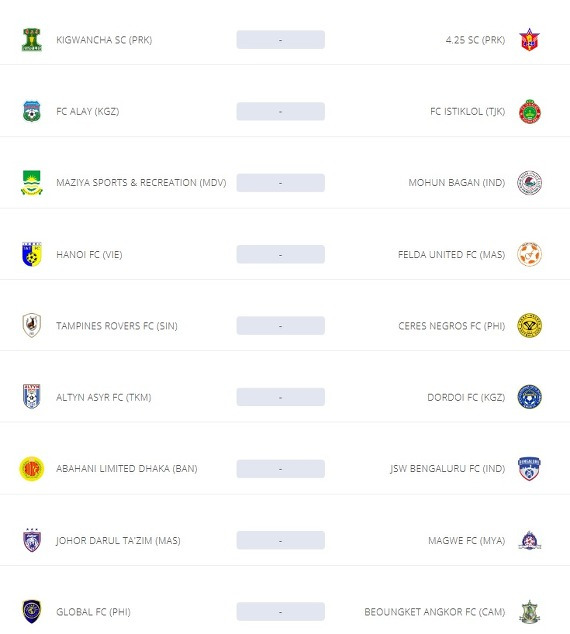Click the Global FC team name
This screenshot has width=570, height=634.
[93, 612]
